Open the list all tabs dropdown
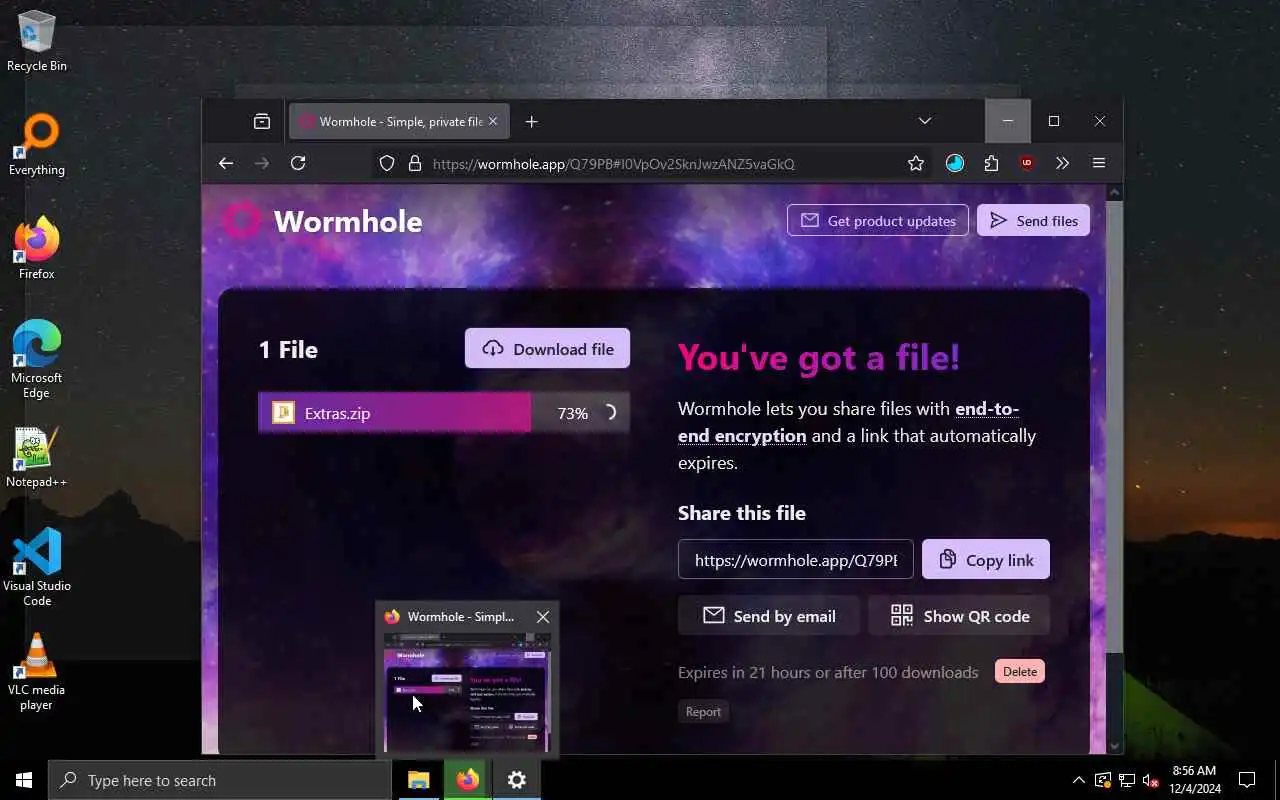This screenshot has height=800, width=1280. pos(925,121)
